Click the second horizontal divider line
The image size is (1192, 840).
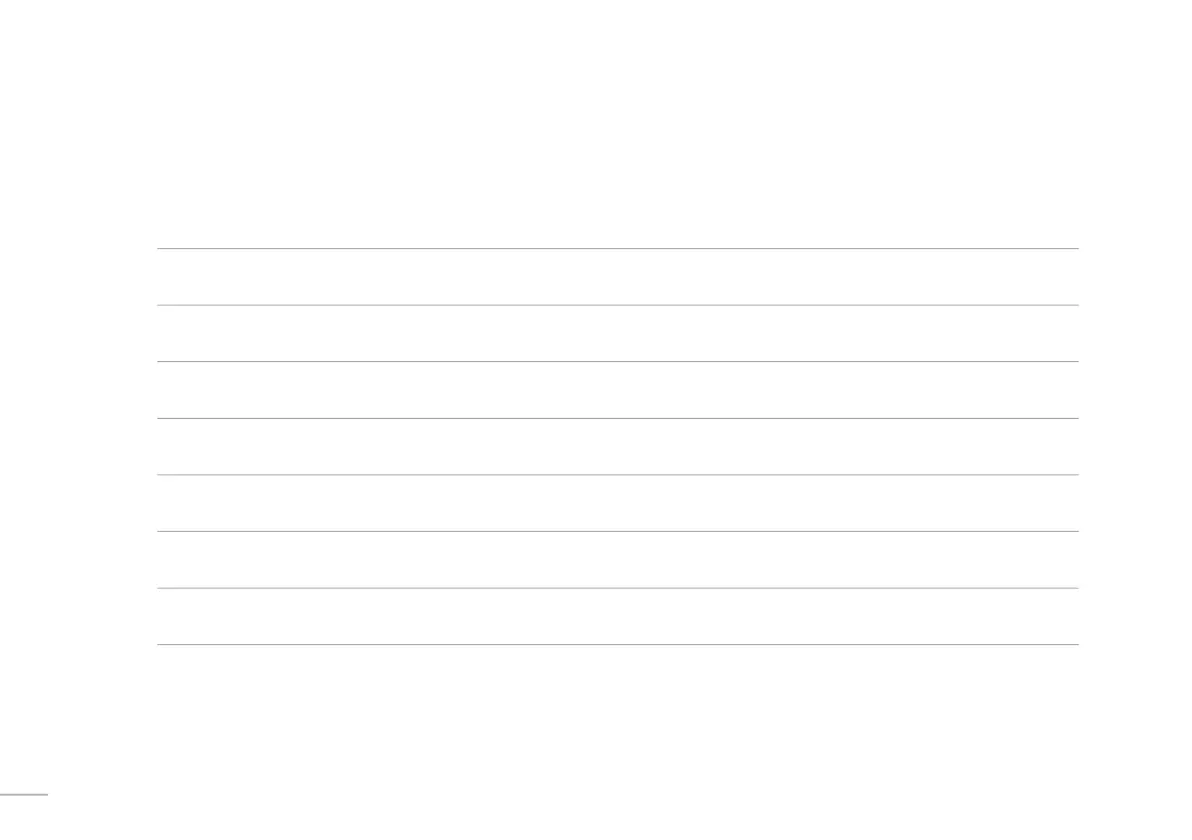617,305
